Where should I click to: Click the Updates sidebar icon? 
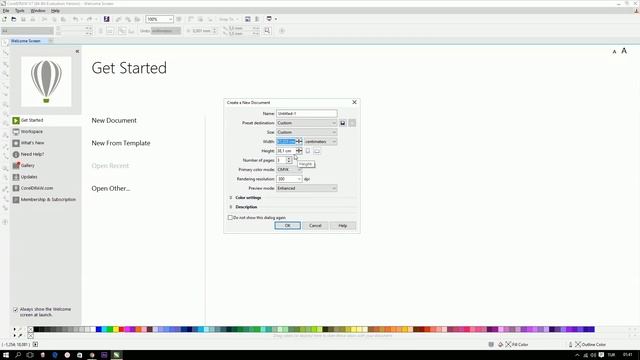(16, 177)
